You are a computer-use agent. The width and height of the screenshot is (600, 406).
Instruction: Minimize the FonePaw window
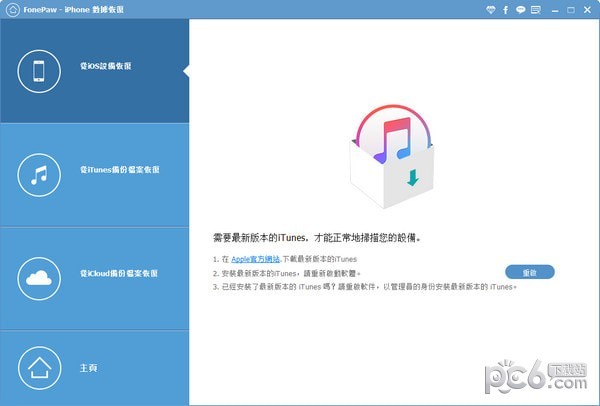click(x=555, y=11)
